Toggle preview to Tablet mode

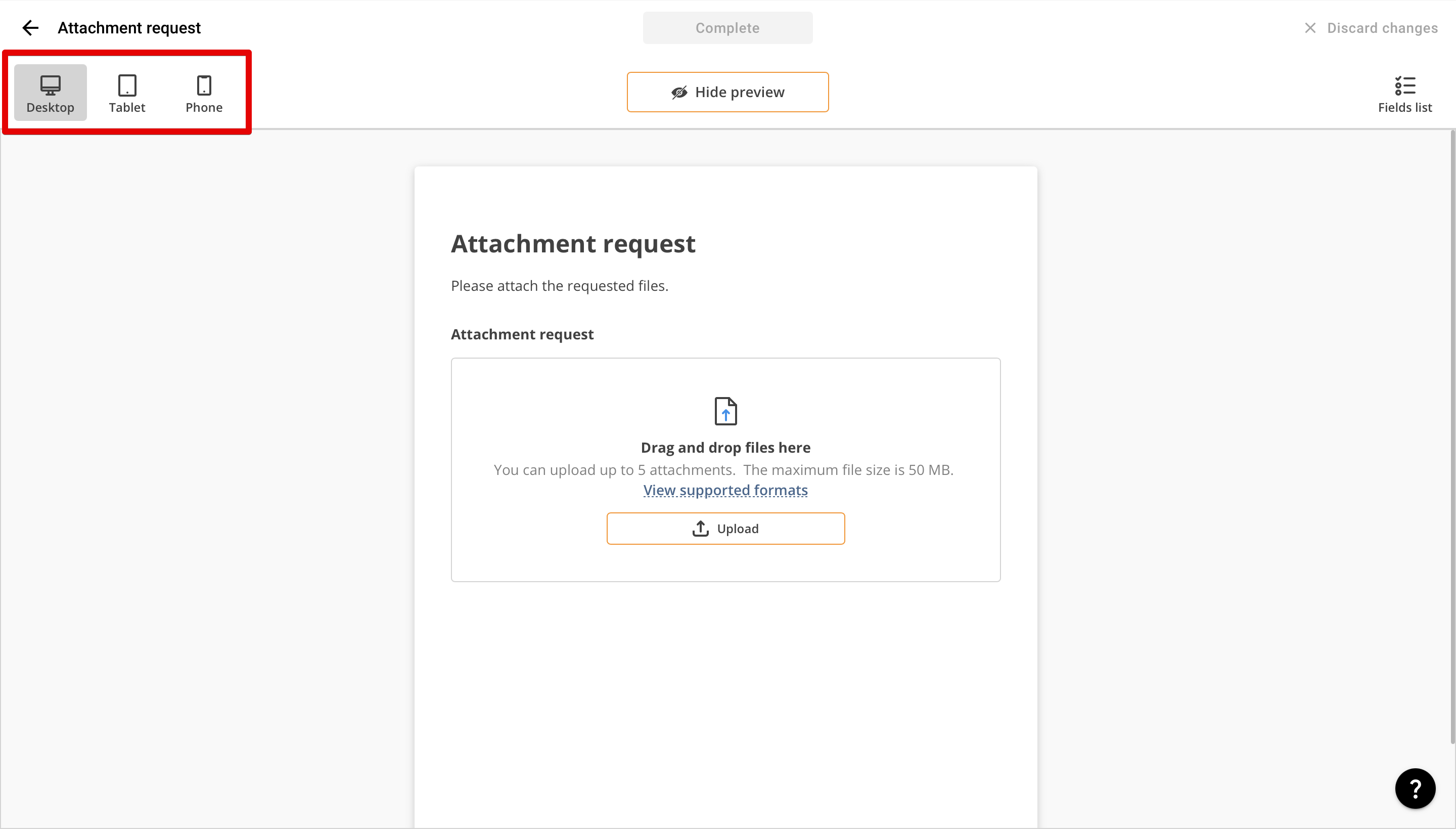click(126, 93)
